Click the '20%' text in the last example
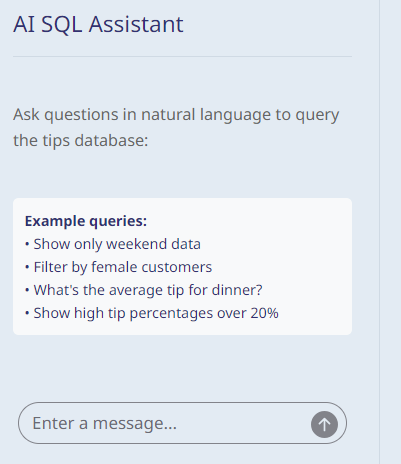 [x=264, y=313]
